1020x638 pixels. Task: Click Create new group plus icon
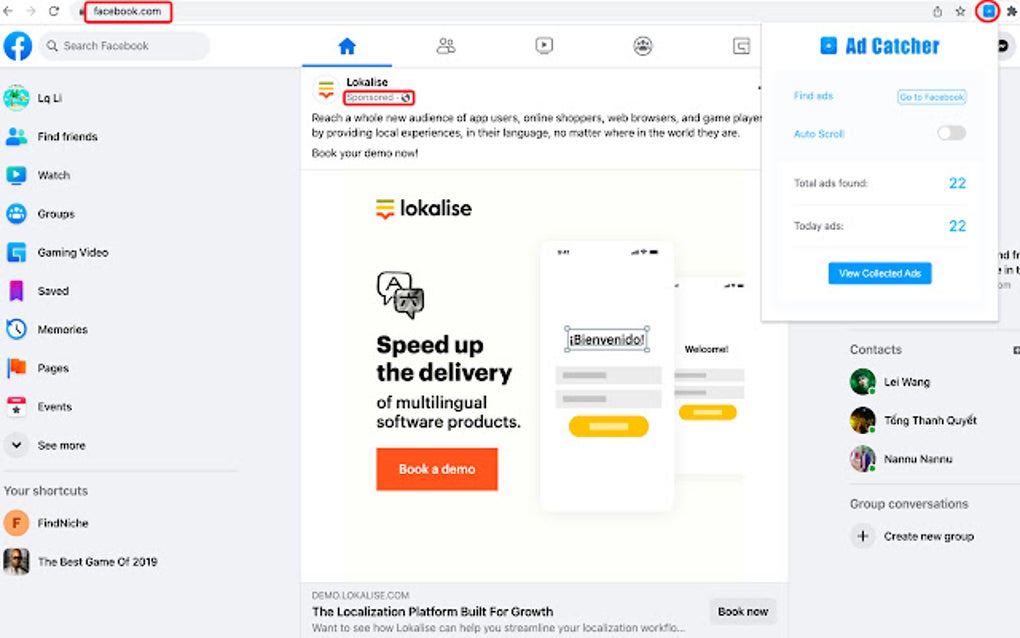coord(863,537)
